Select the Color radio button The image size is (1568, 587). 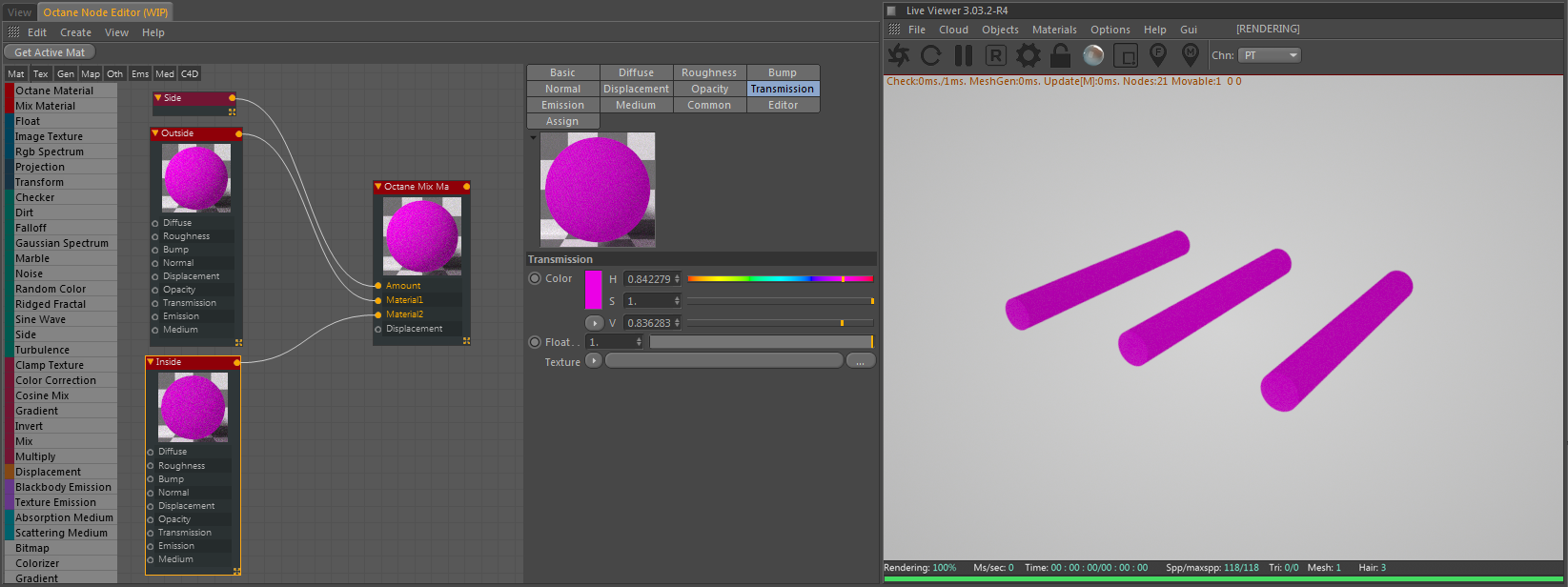pos(535,278)
